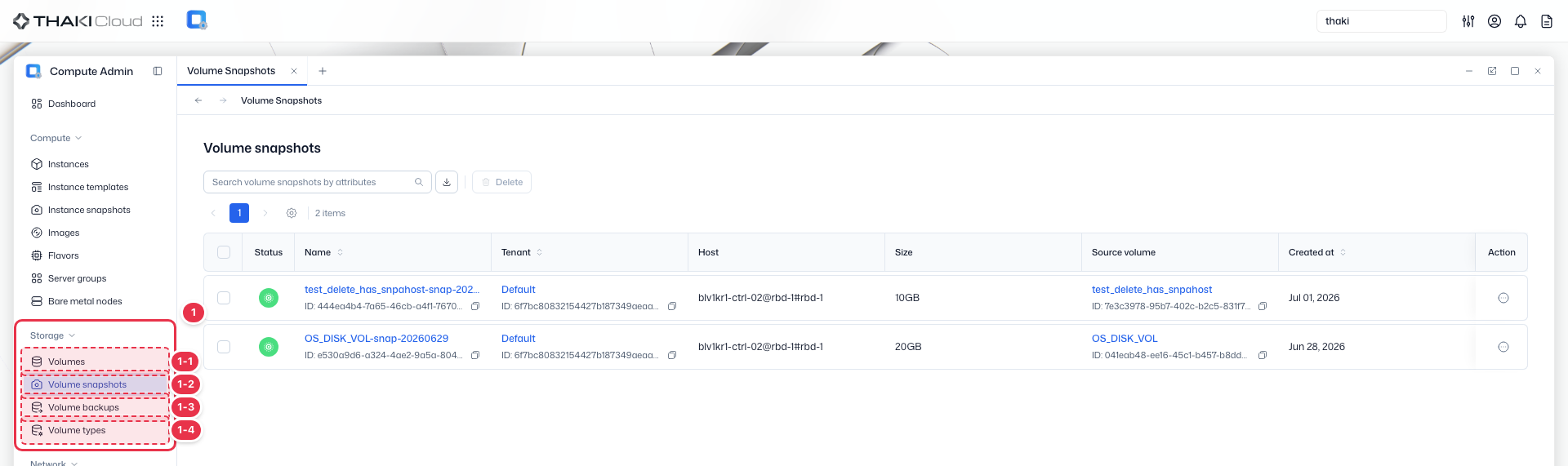Open the user account profile icon
Screen dimensions: 1568x466
[1494, 21]
